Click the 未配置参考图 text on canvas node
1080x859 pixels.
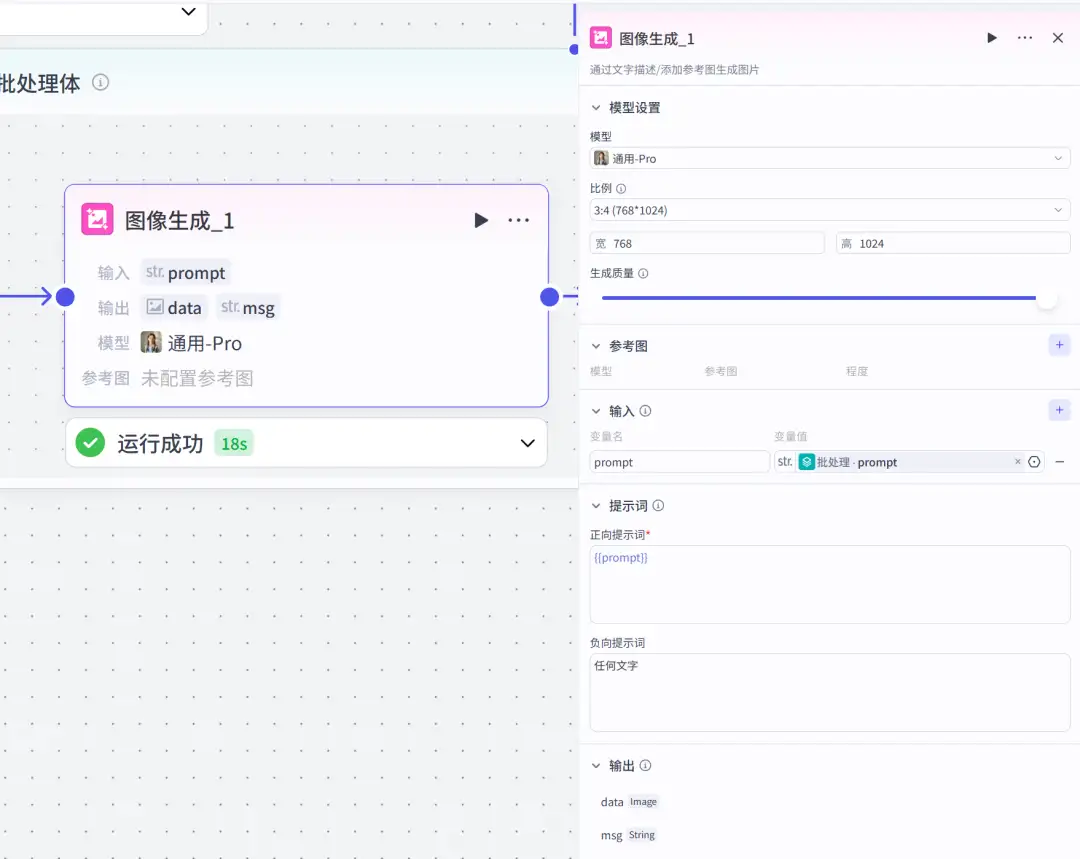pos(198,378)
